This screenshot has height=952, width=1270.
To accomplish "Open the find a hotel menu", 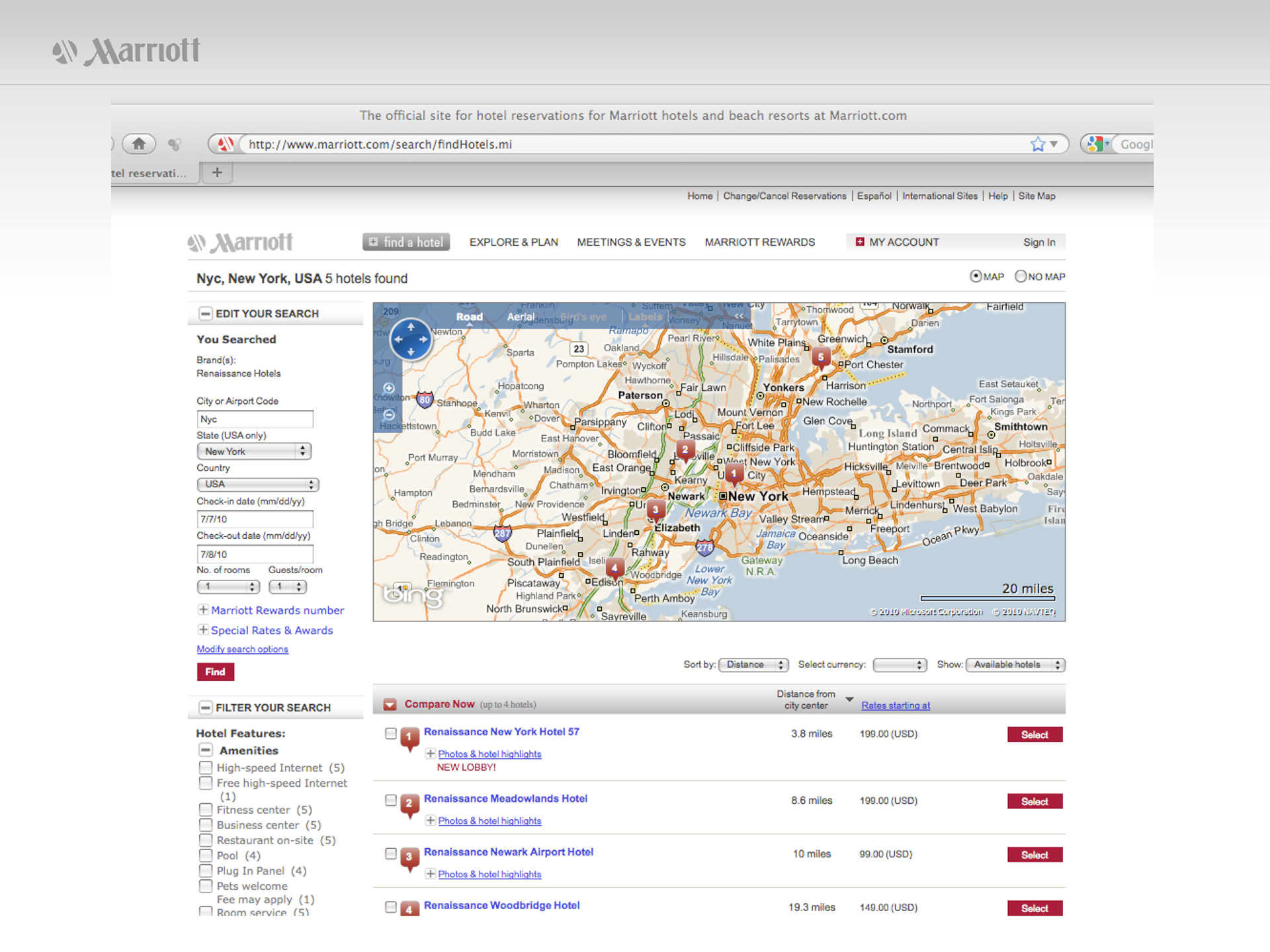I will coord(406,242).
